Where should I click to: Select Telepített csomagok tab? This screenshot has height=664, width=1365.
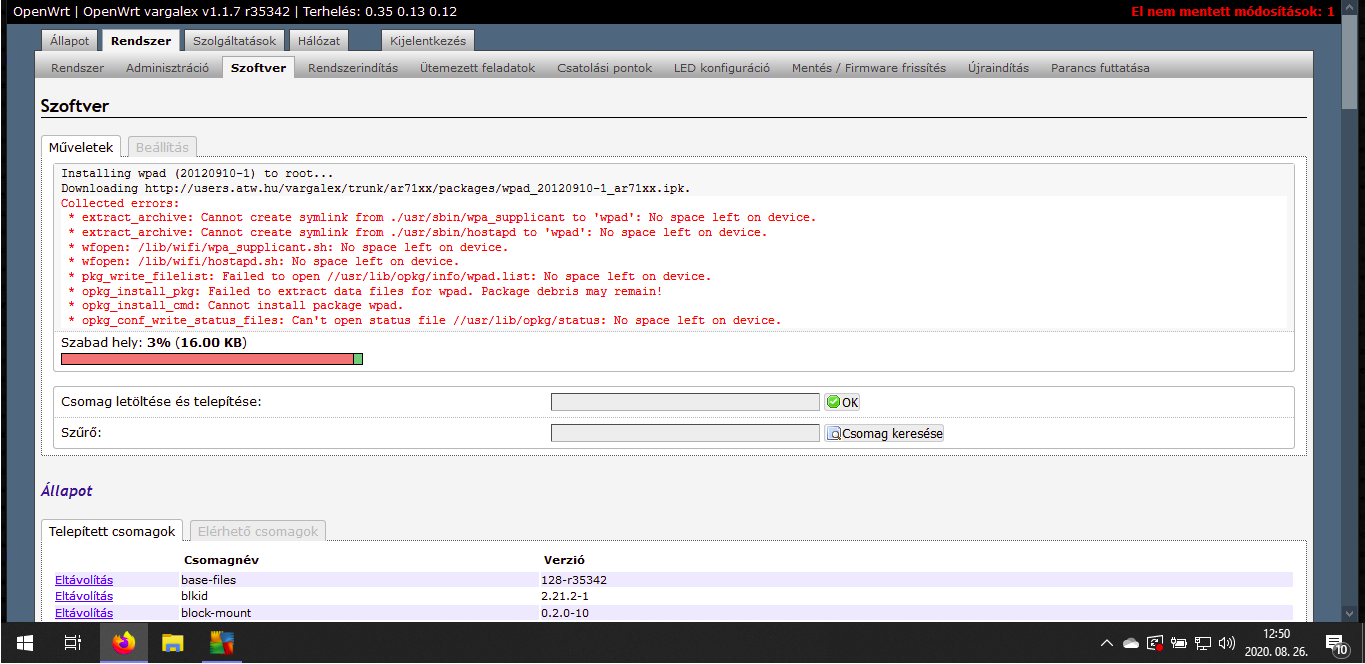(x=112, y=531)
